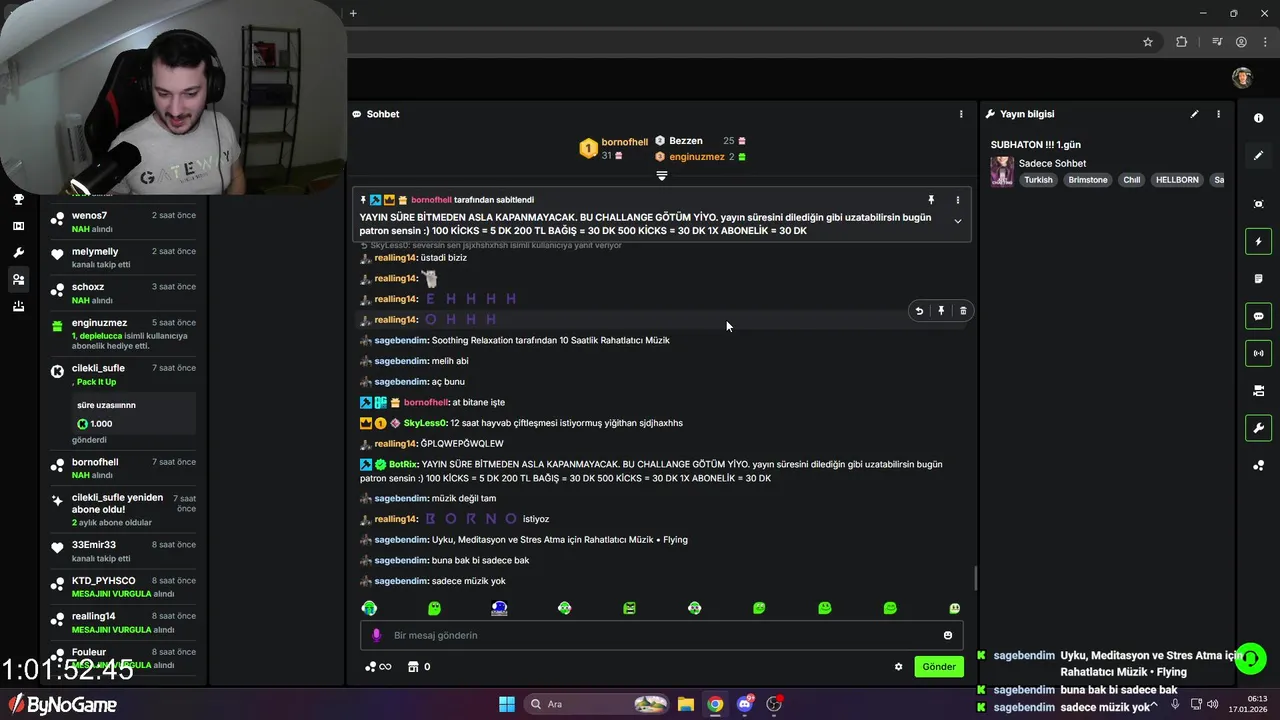Image resolution: width=1280 pixels, height=720 pixels.
Task: Open the notes document icon in right sidebar
Action: coord(1258,278)
